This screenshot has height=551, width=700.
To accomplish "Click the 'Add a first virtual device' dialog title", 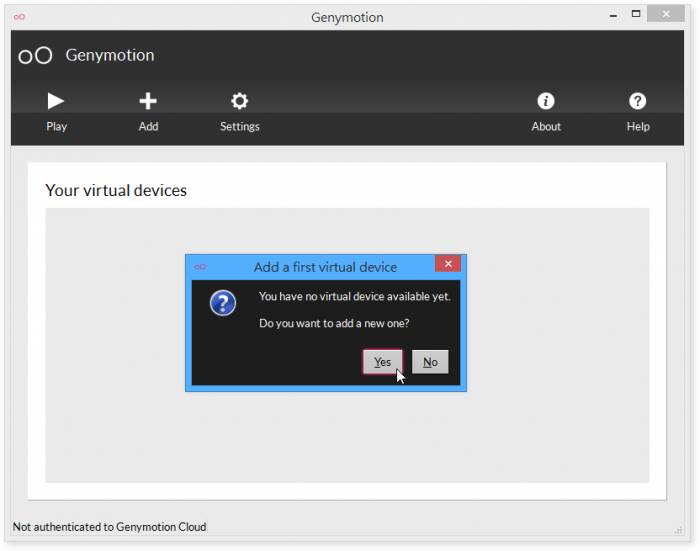I will click(325, 267).
